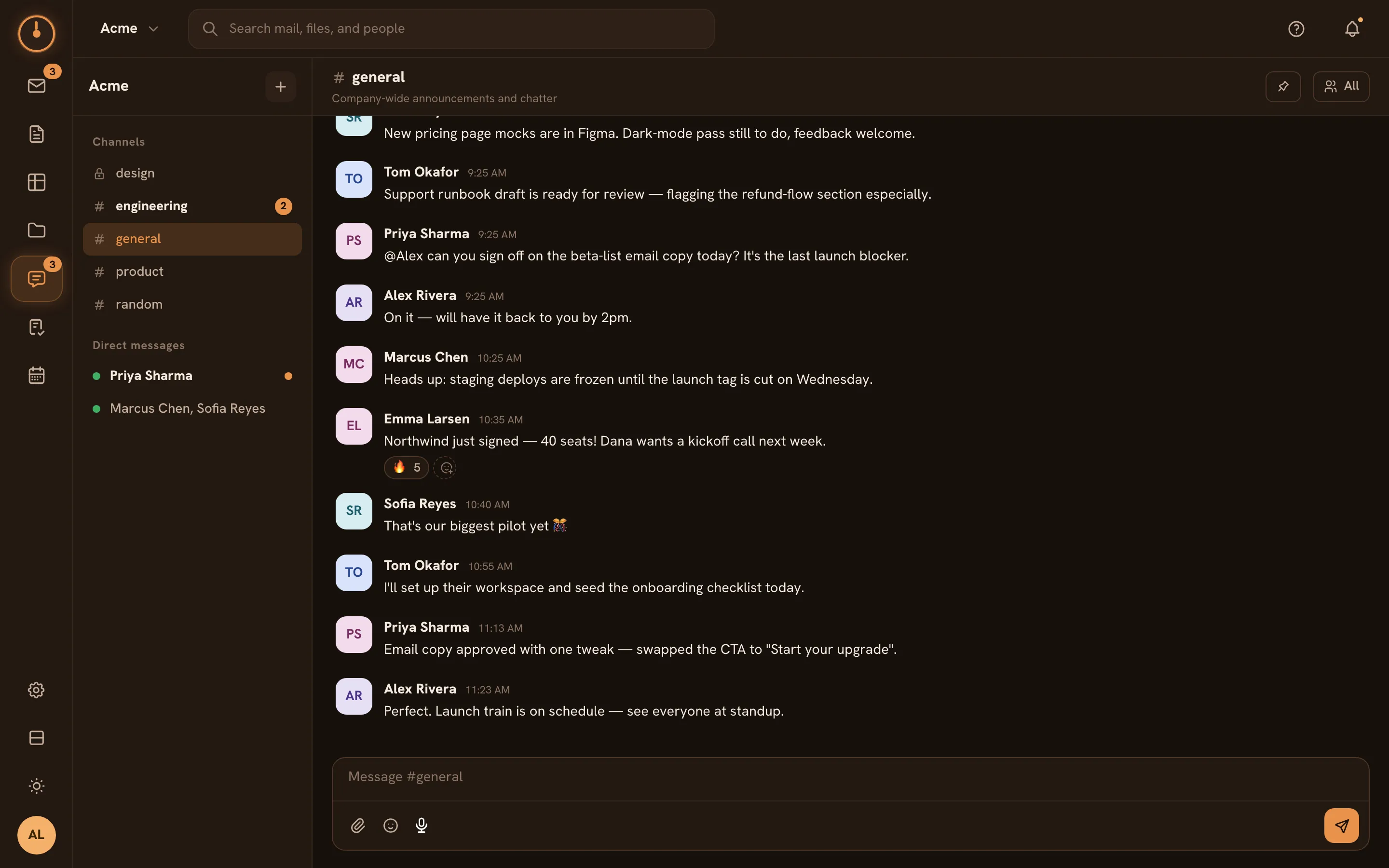The width and height of the screenshot is (1389, 868).
Task: Open direct message with Priya Sharma
Action: pyautogui.click(x=191, y=376)
